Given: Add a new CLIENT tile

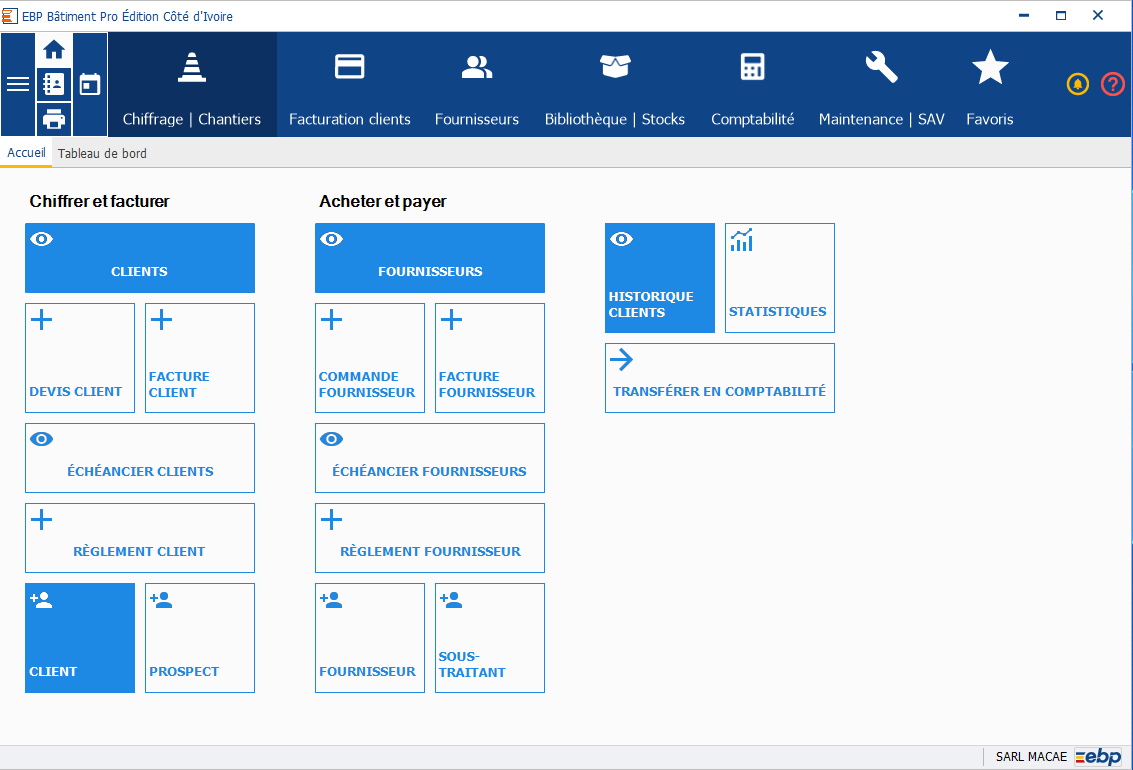Looking at the screenshot, I should pos(80,639).
